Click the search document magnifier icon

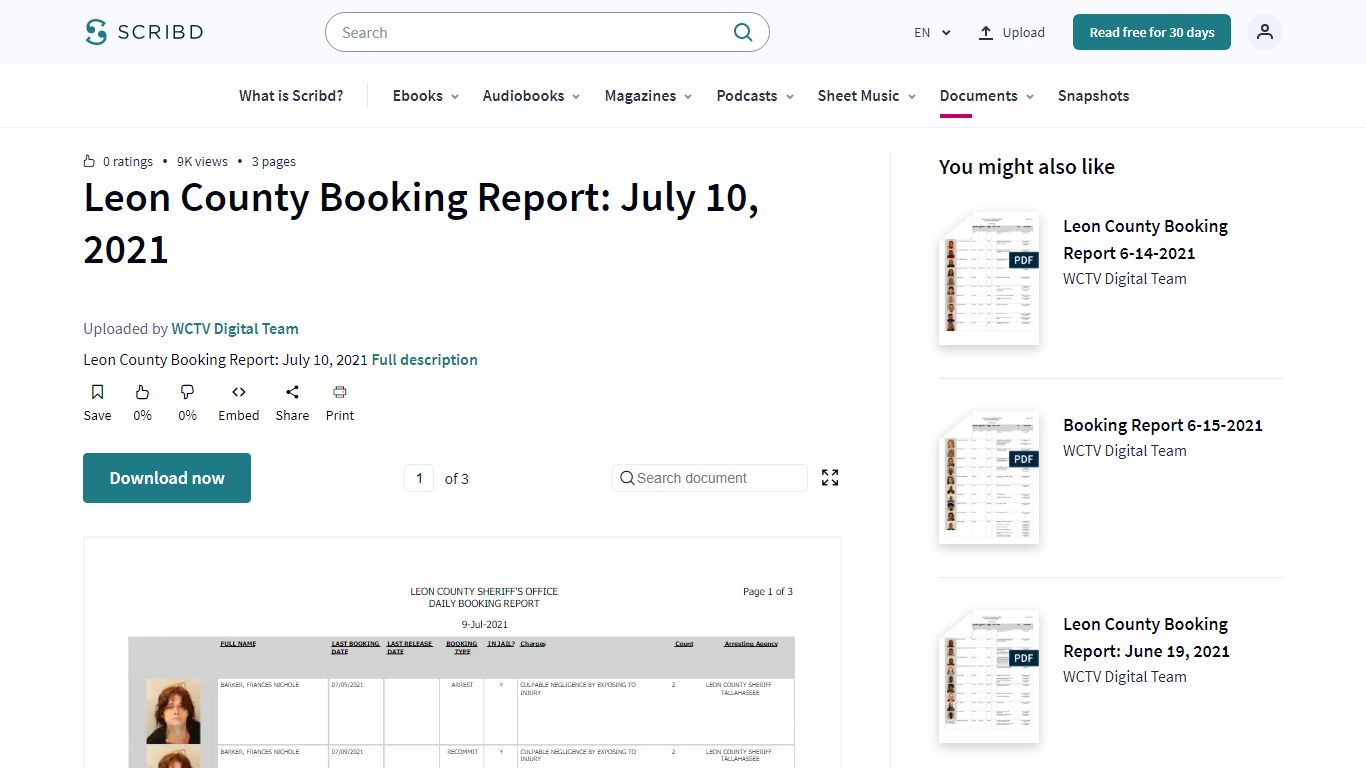627,478
